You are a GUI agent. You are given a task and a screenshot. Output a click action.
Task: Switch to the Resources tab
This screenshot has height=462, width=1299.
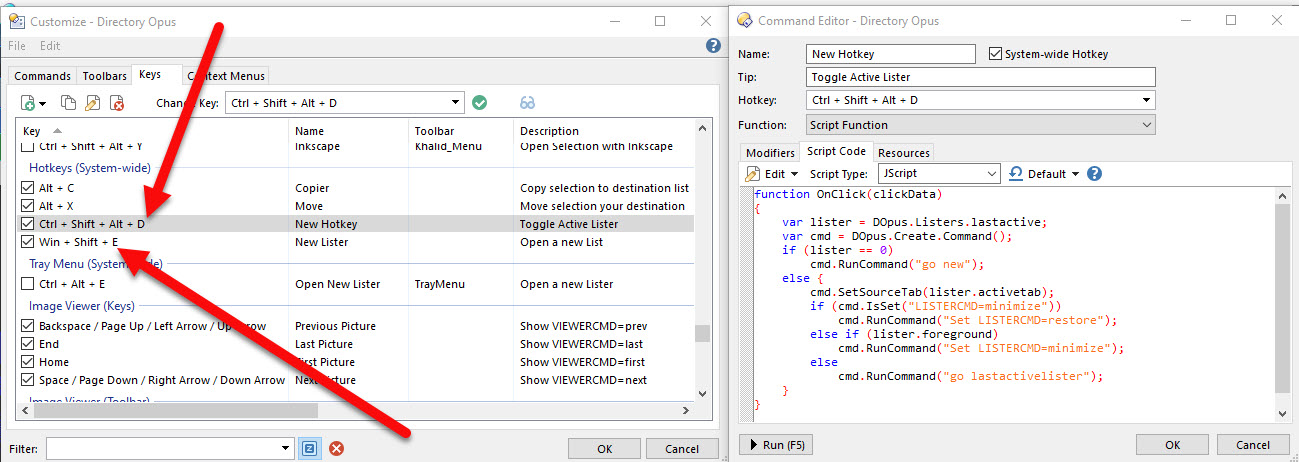[x=904, y=152]
